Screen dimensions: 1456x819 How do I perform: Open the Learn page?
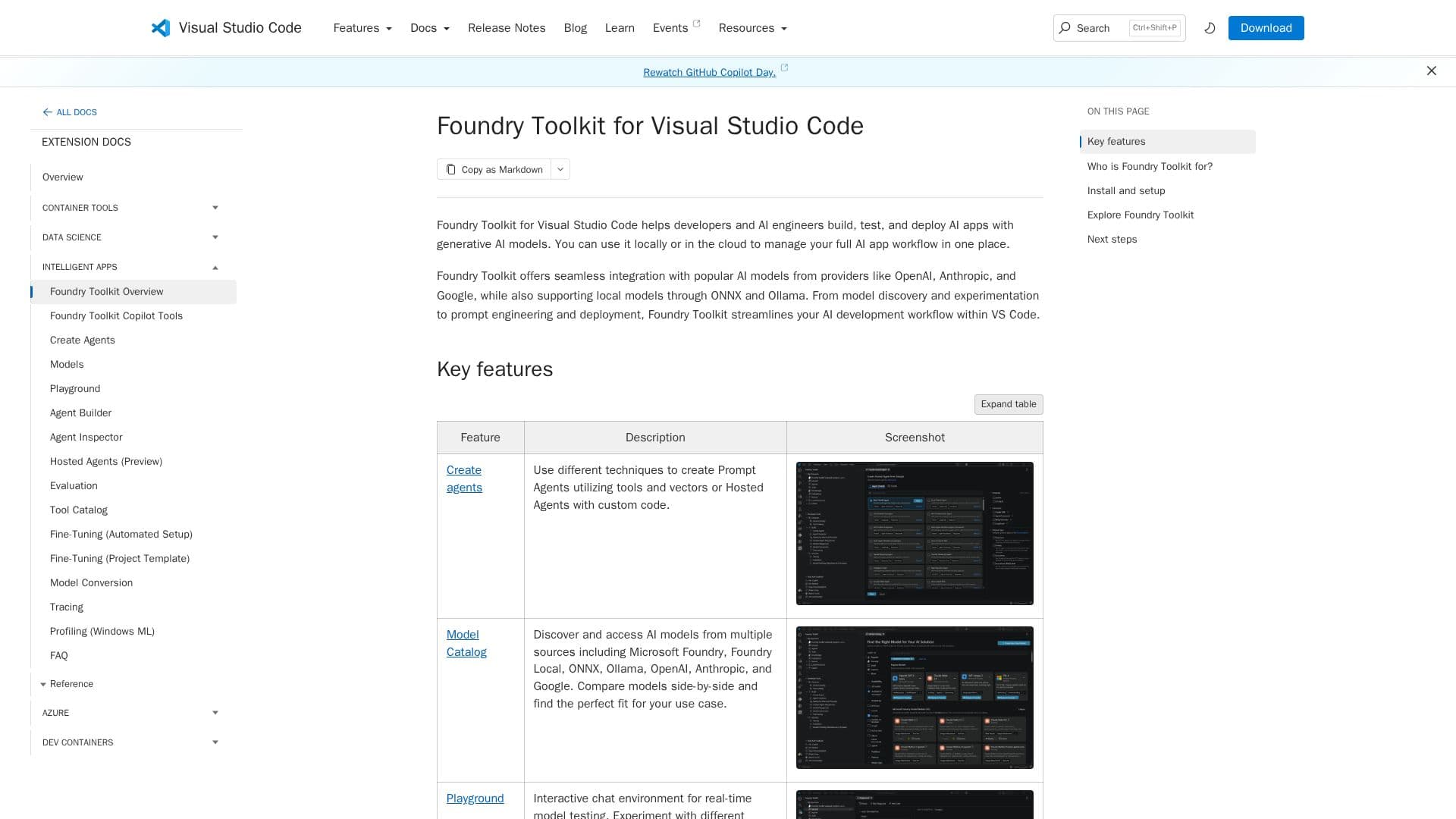[x=620, y=28]
